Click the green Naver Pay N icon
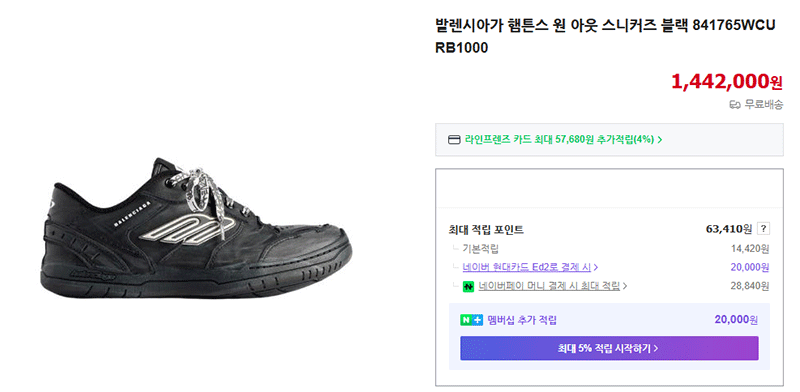This screenshot has width=800, height=392. tap(468, 286)
